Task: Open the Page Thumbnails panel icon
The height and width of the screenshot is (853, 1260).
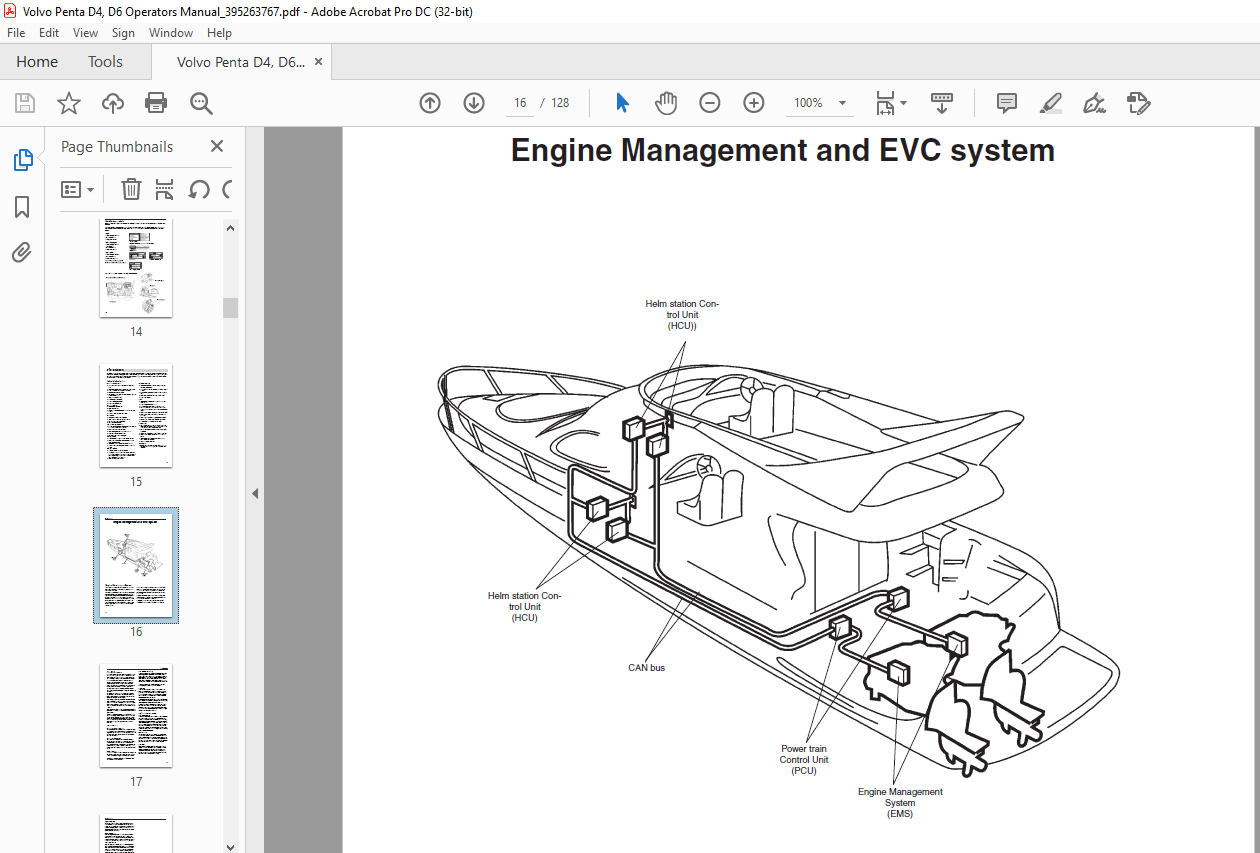Action: click(22, 160)
